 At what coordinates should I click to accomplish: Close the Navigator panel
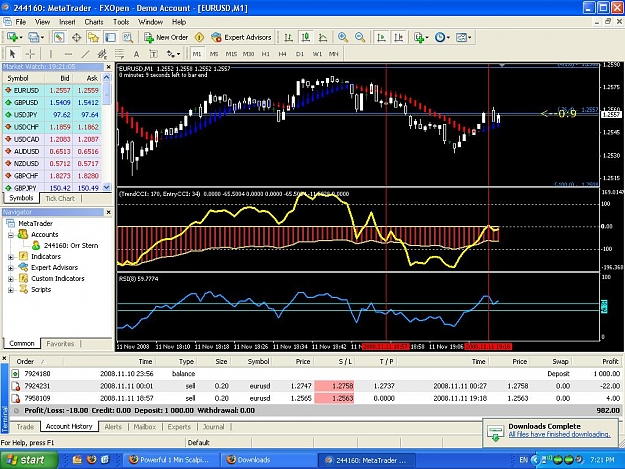(108, 212)
